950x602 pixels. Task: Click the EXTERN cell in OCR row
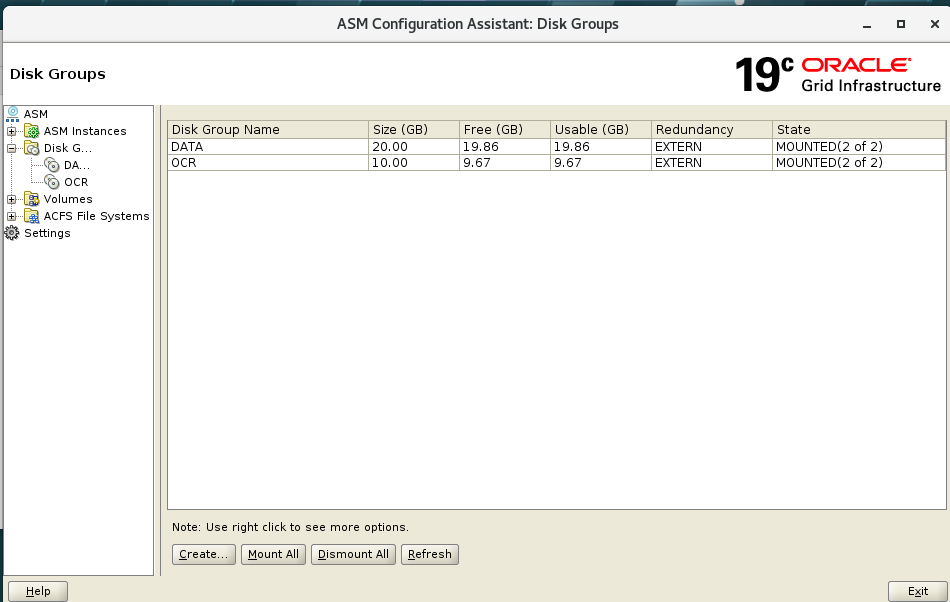click(712, 162)
